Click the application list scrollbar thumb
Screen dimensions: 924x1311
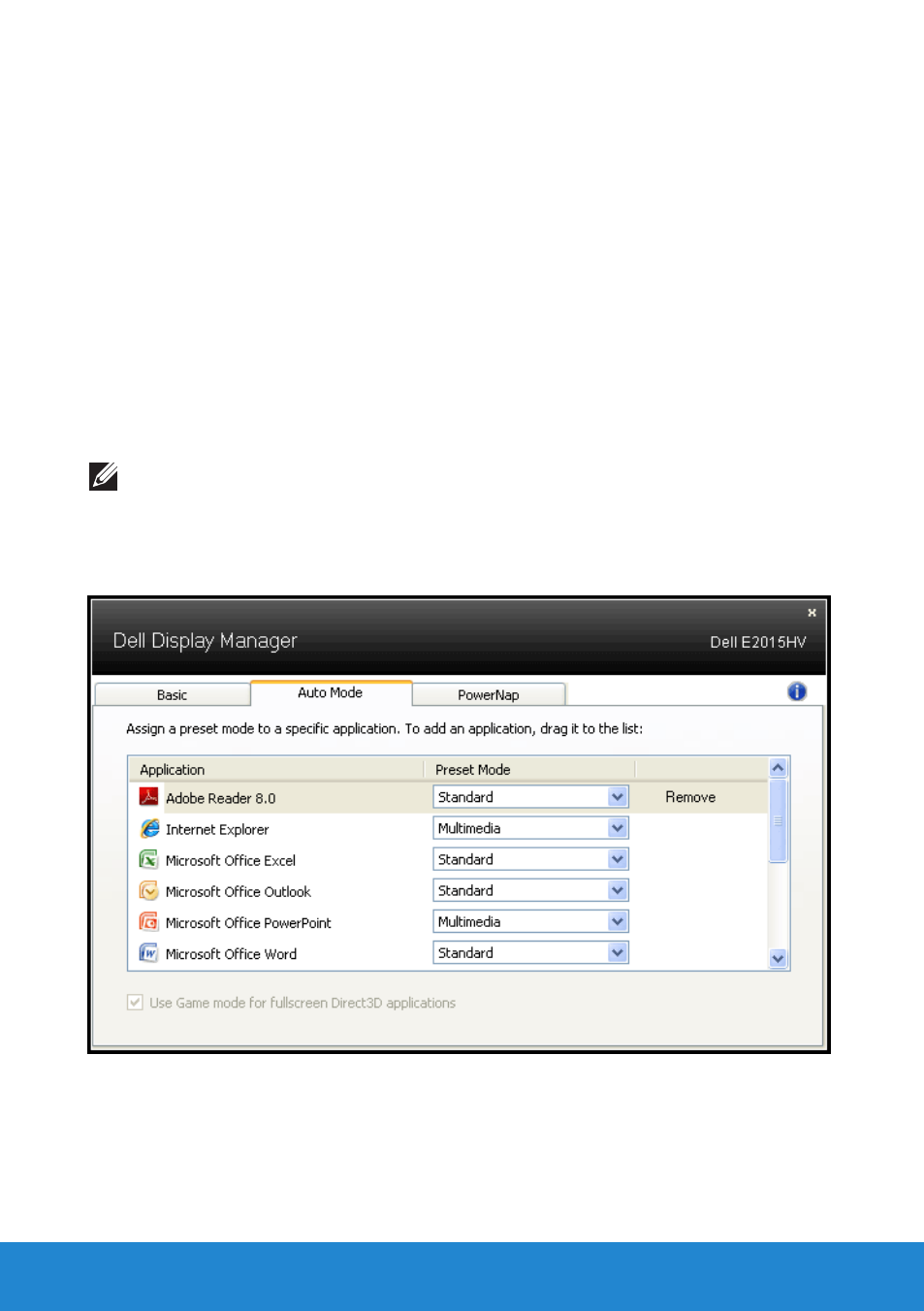[x=778, y=820]
